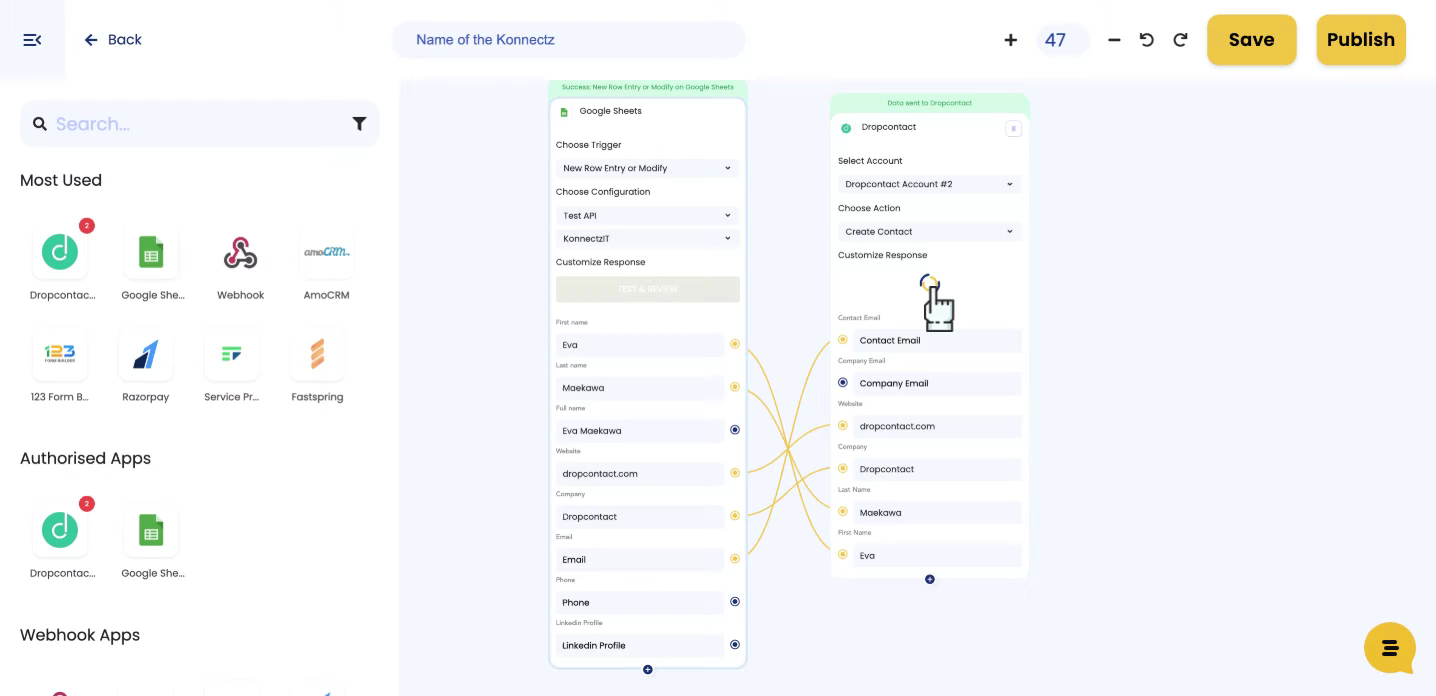Pick the Webhook app icon
This screenshot has height=696, width=1436.
click(x=240, y=252)
